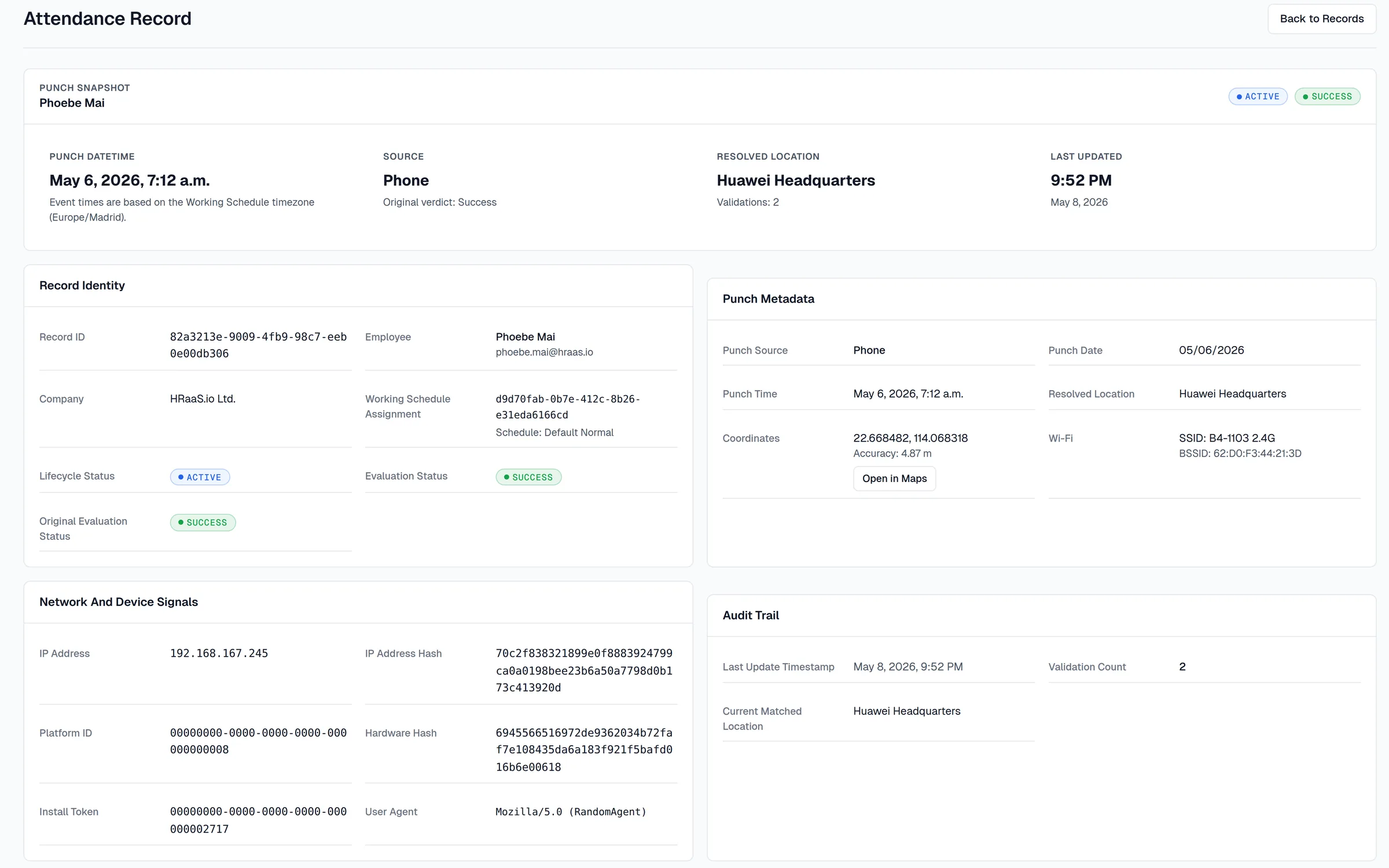Click employee name Phoebe Mai in Record Identity
Screen dimensions: 1389x868
(x=525, y=337)
